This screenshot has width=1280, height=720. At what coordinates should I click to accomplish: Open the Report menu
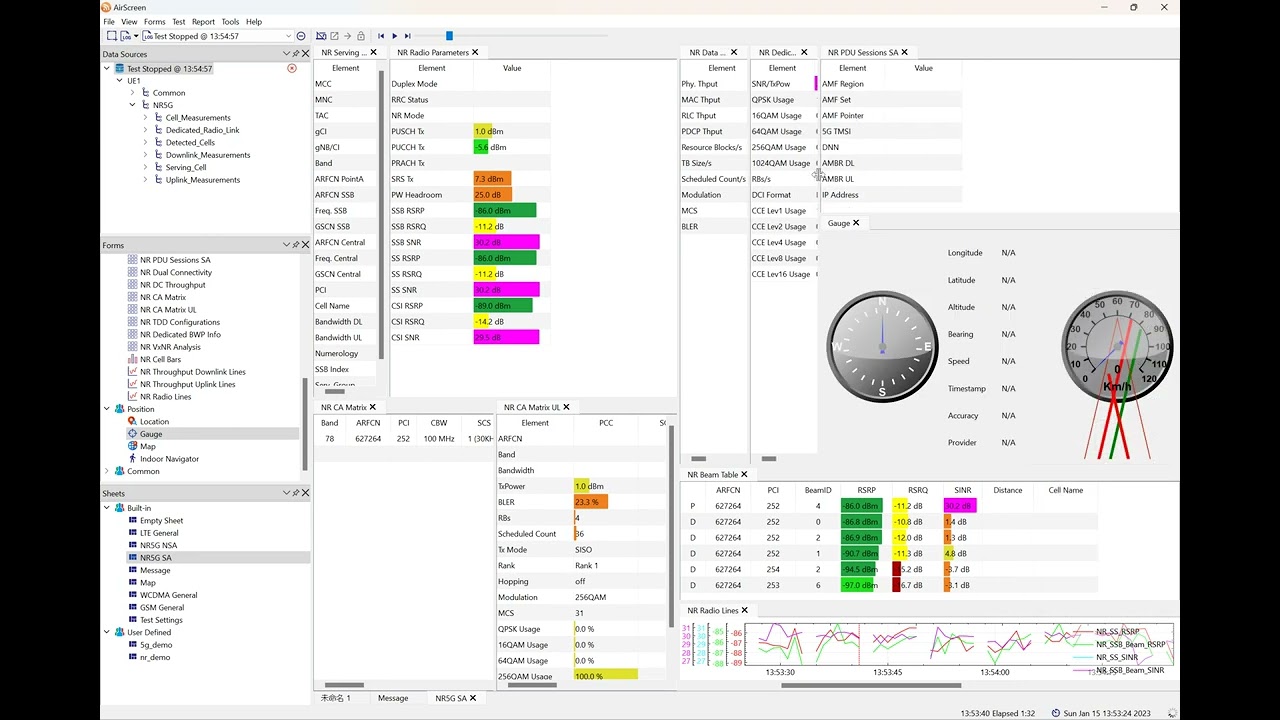203,21
